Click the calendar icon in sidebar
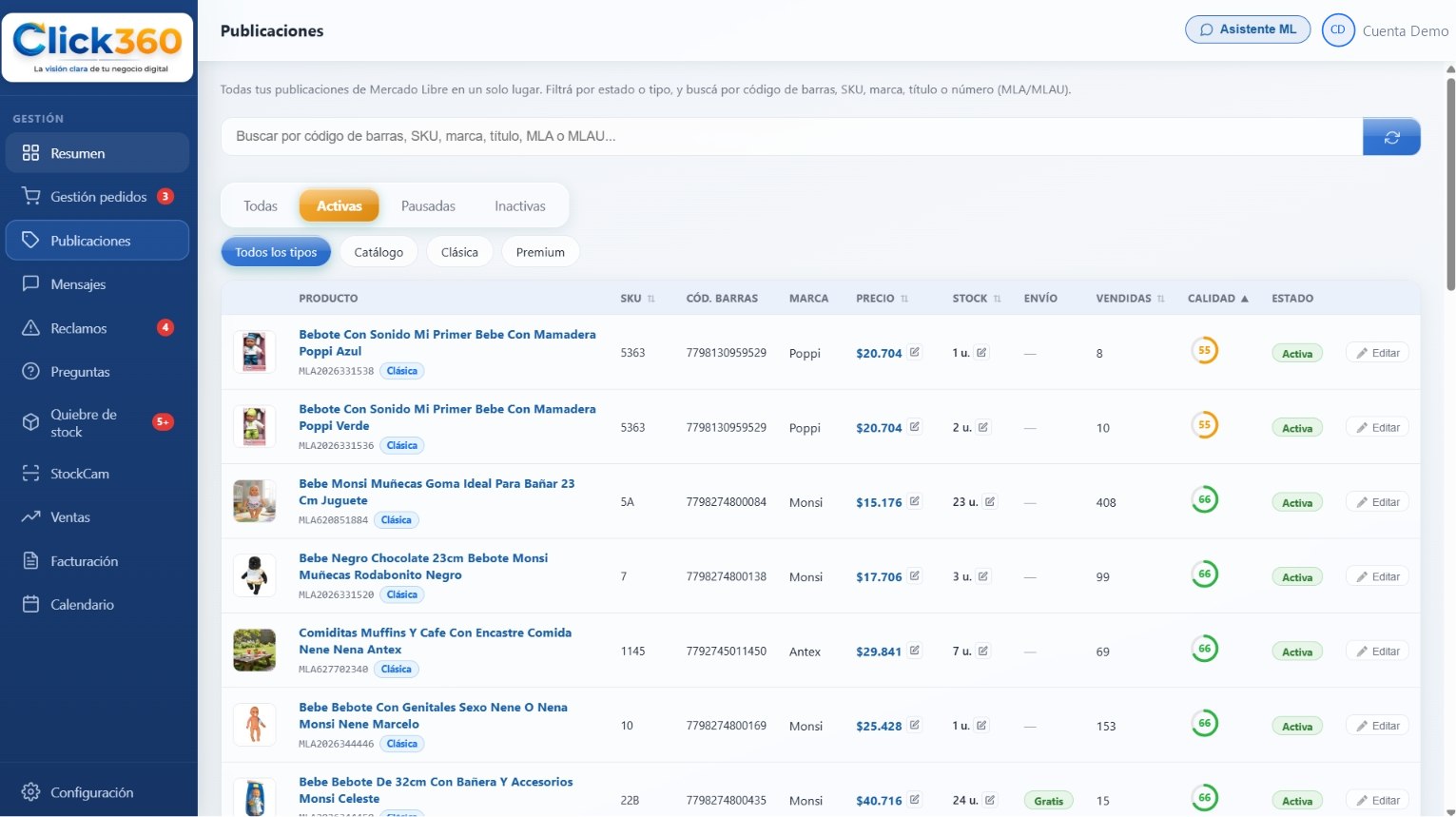This screenshot has width=1456, height=817. [30, 605]
